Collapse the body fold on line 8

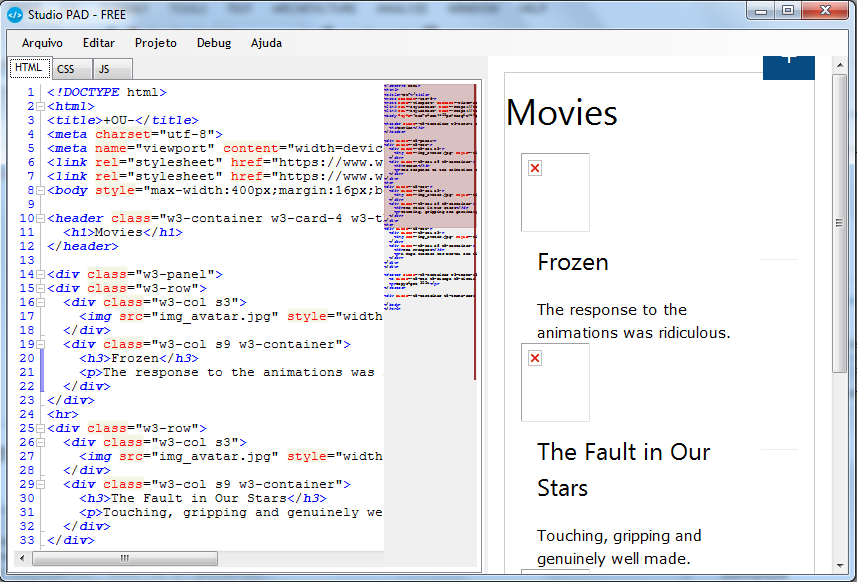(x=40, y=191)
